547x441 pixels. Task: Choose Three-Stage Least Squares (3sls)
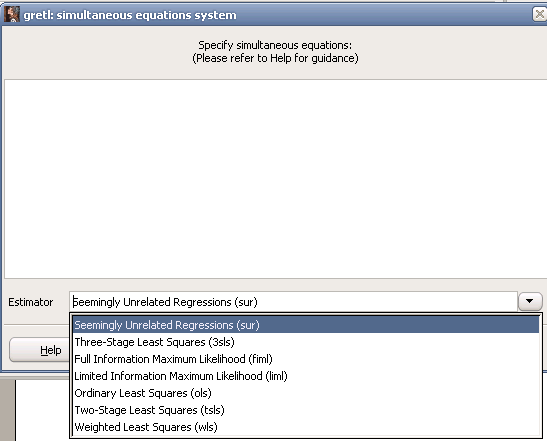click(306, 342)
